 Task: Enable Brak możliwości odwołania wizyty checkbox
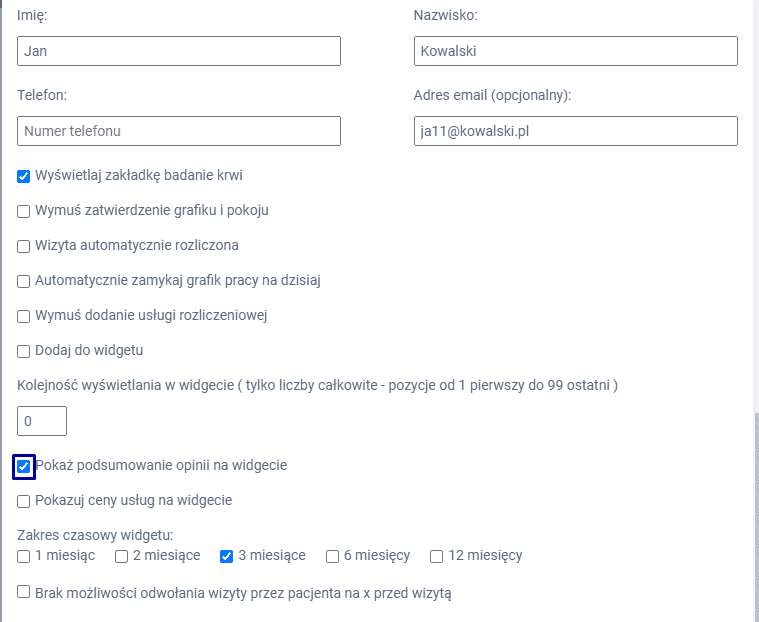pos(24,592)
